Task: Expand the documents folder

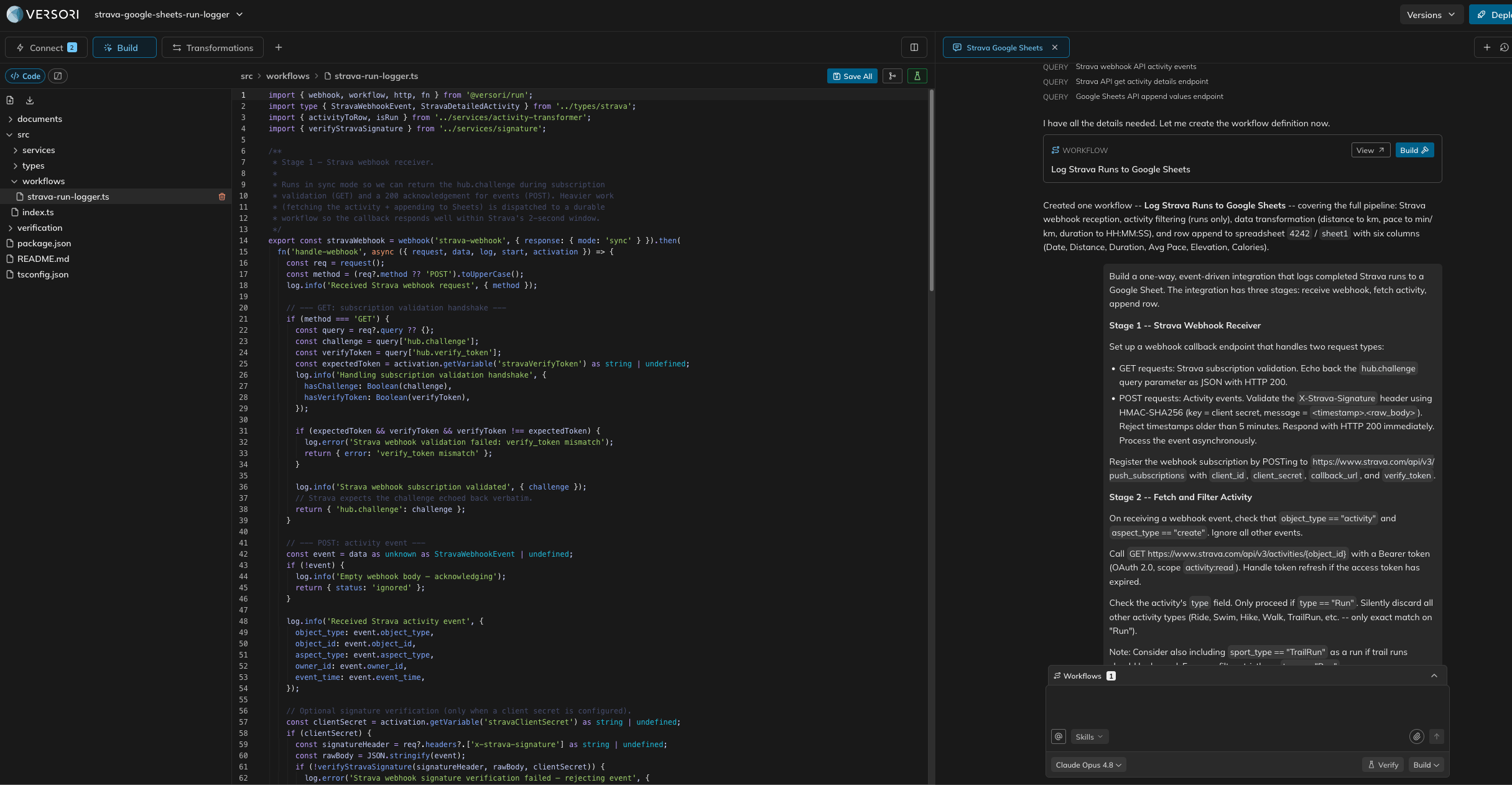Action: click(39, 119)
